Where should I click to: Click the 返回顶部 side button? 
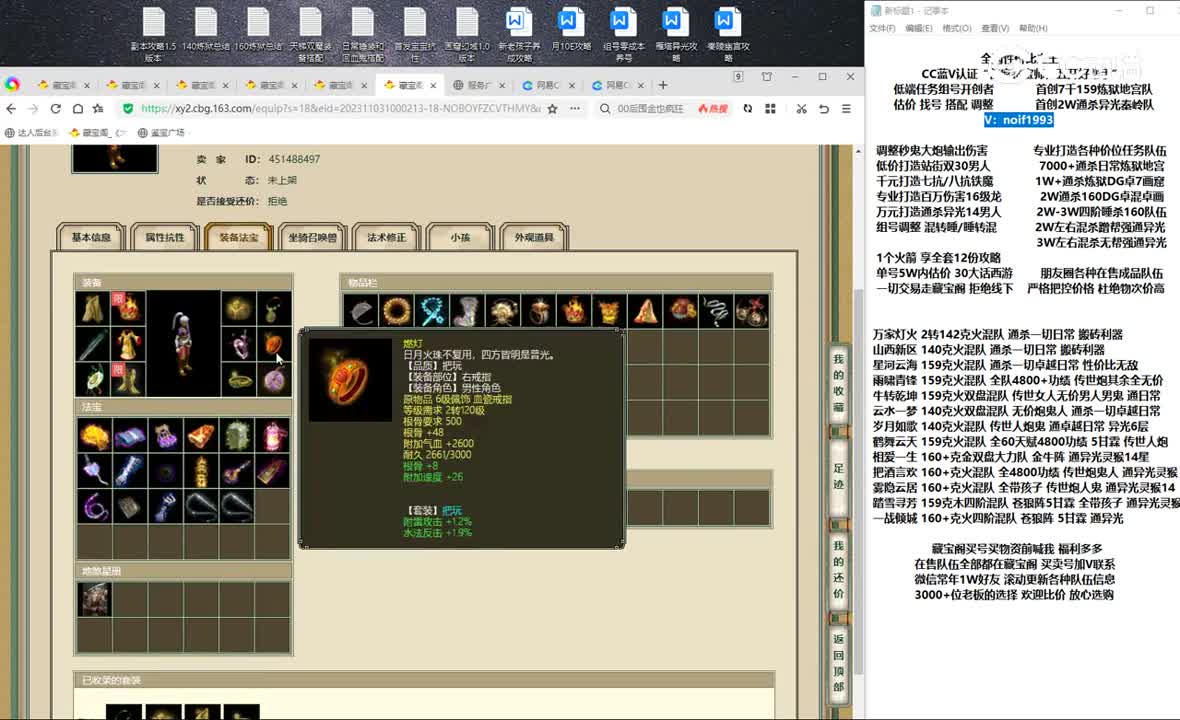click(838, 663)
